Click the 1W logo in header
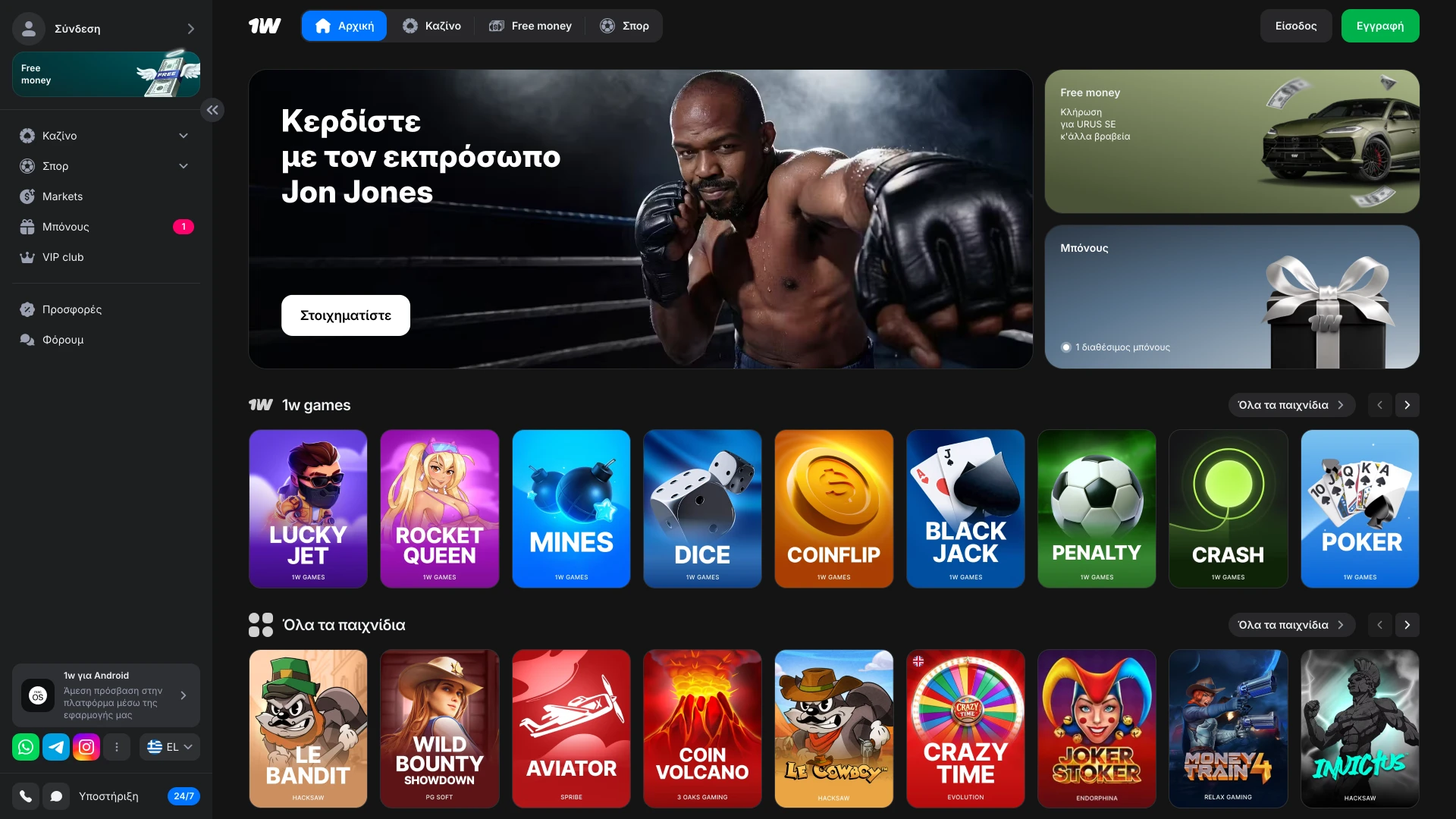This screenshot has width=1456, height=819. (x=265, y=26)
